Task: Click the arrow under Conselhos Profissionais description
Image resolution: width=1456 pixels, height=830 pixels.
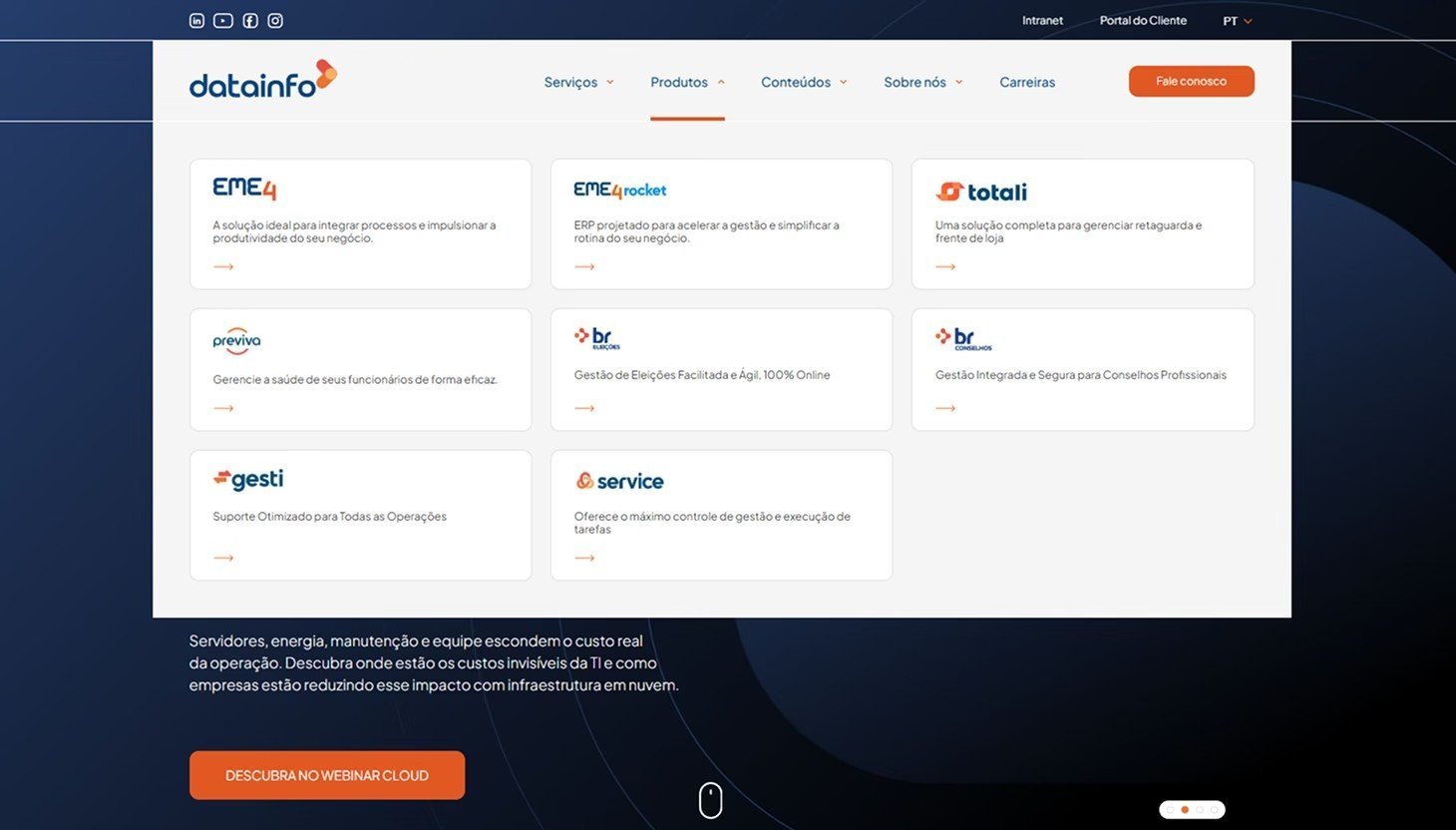Action: pyautogui.click(x=945, y=408)
